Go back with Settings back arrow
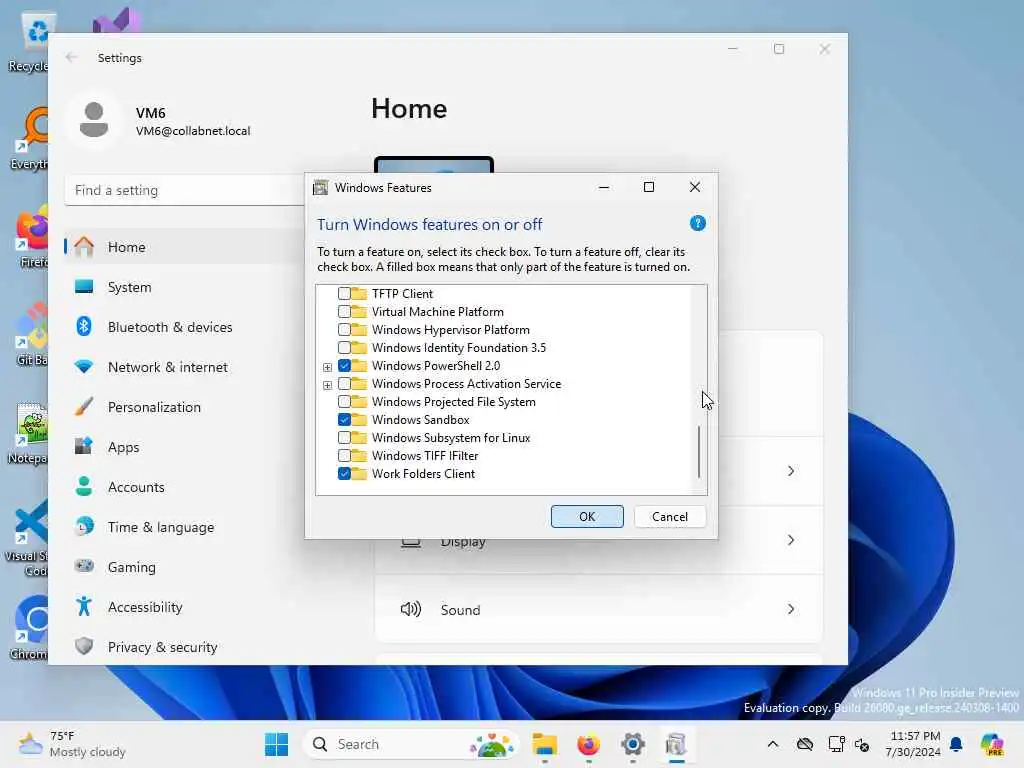This screenshot has height=768, width=1024. tap(72, 57)
